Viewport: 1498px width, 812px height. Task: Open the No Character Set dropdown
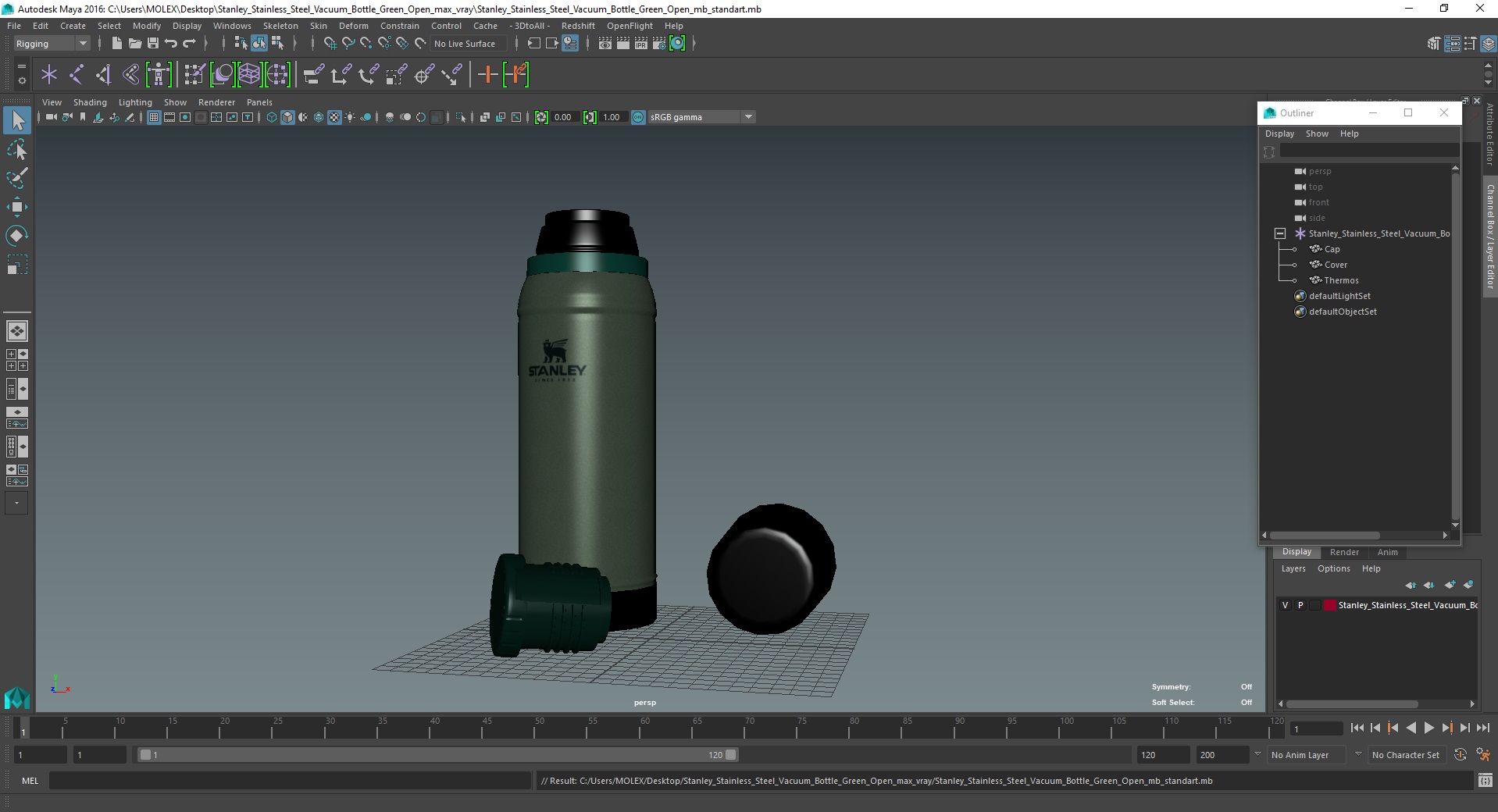1407,755
